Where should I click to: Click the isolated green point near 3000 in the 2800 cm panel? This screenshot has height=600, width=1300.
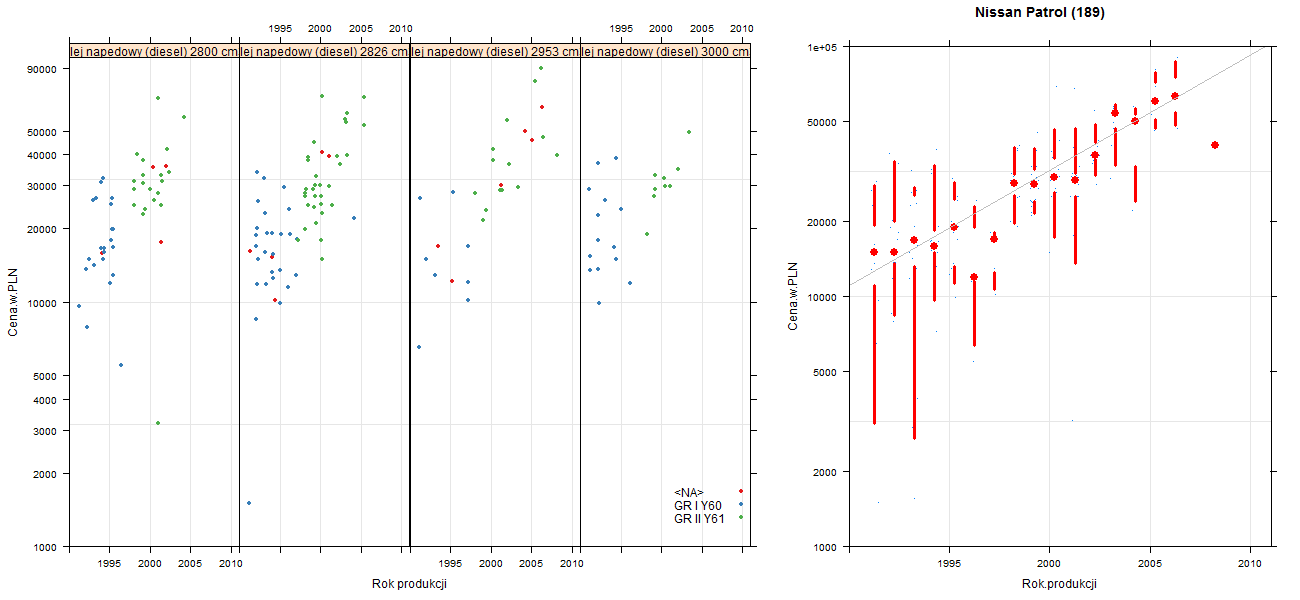(x=158, y=423)
